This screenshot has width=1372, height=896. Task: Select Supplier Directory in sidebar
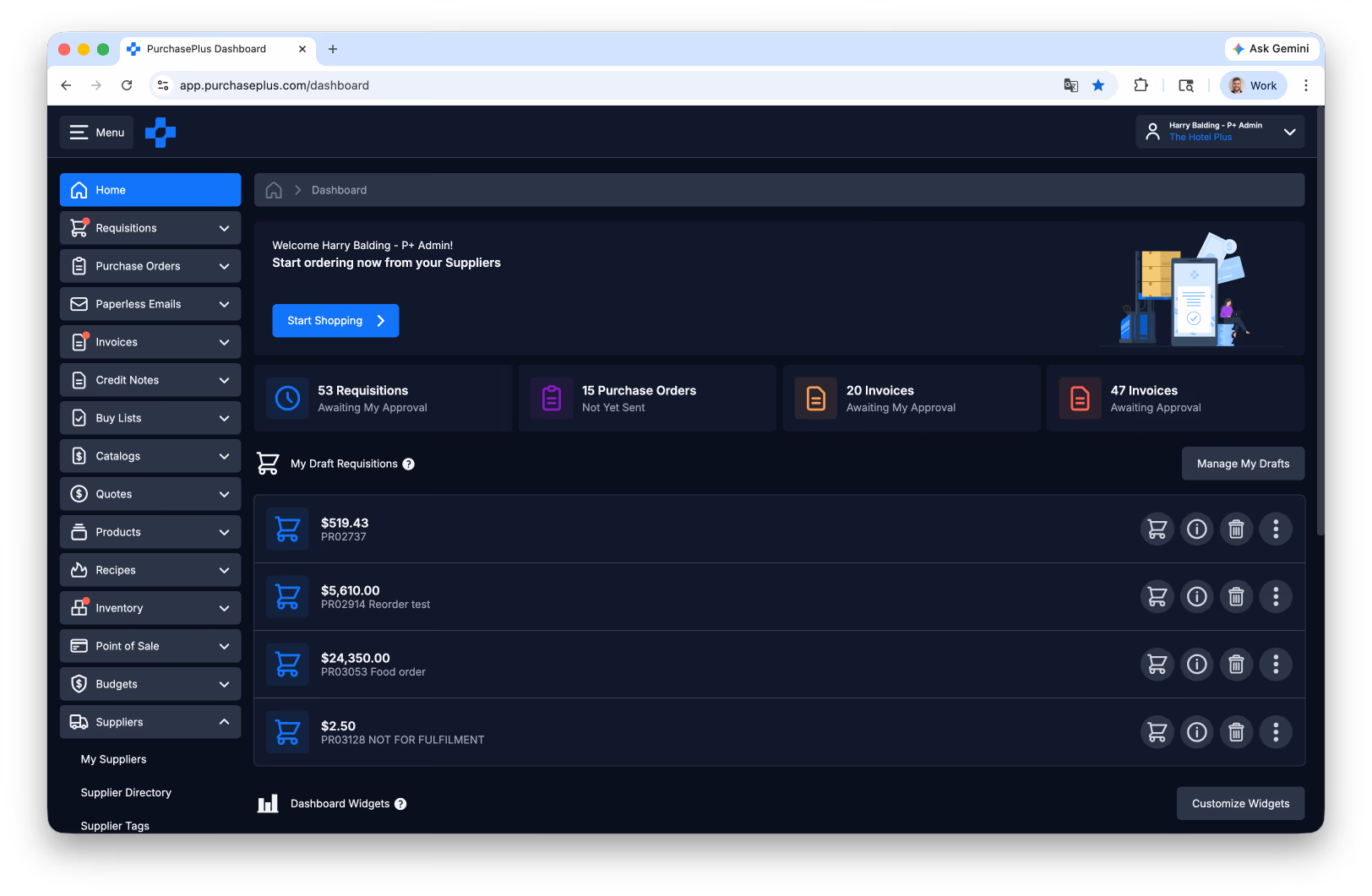pos(126,792)
